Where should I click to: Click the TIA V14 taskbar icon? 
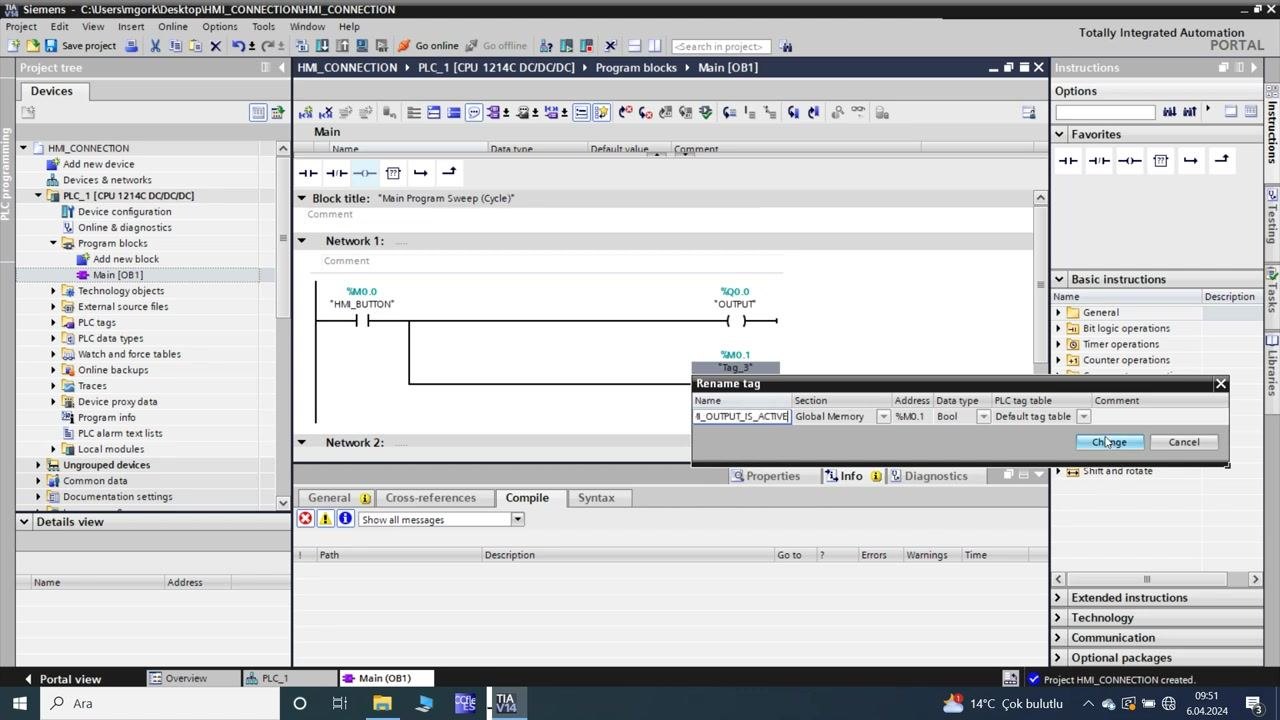(506, 703)
